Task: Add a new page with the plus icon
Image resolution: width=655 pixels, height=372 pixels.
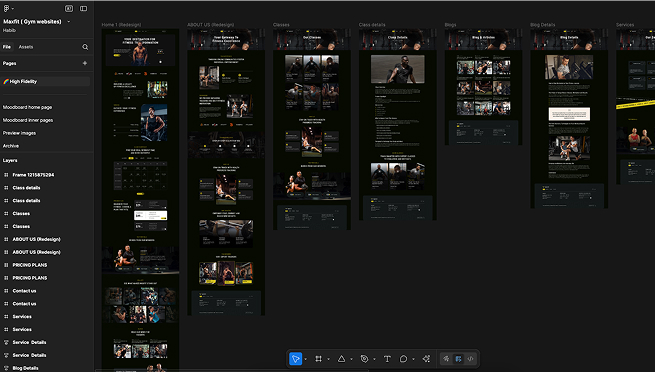Action: tap(85, 63)
